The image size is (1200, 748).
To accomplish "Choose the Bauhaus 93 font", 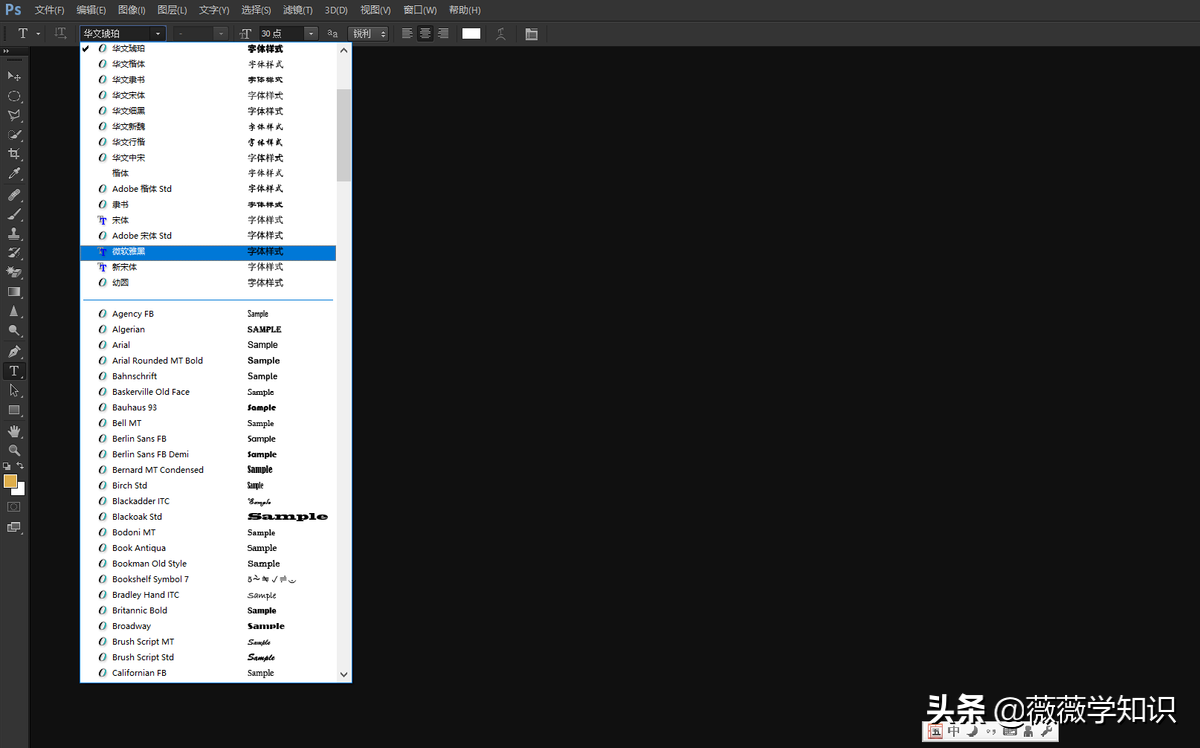I will pyautogui.click(x=208, y=407).
